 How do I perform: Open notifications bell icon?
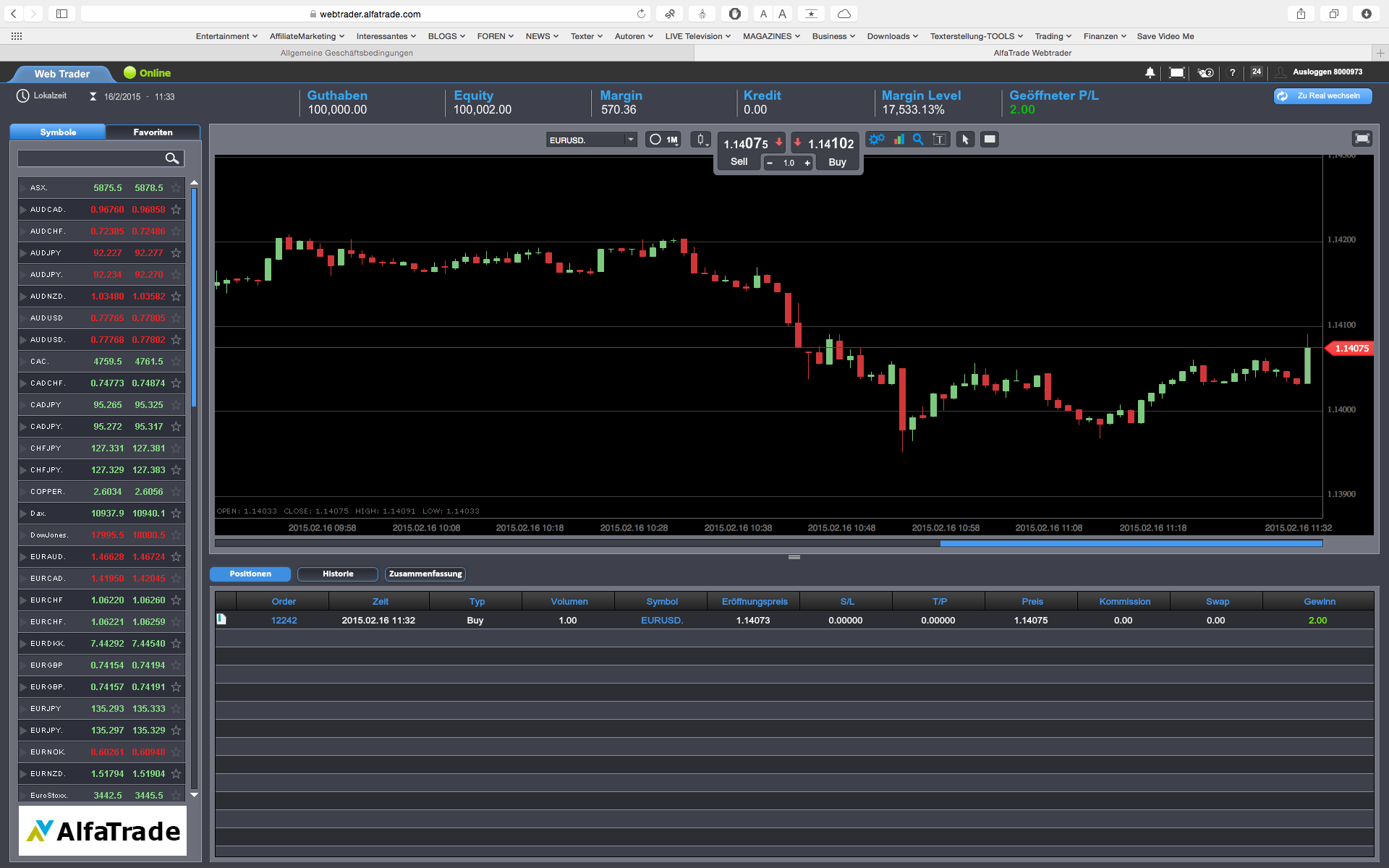(x=1150, y=72)
